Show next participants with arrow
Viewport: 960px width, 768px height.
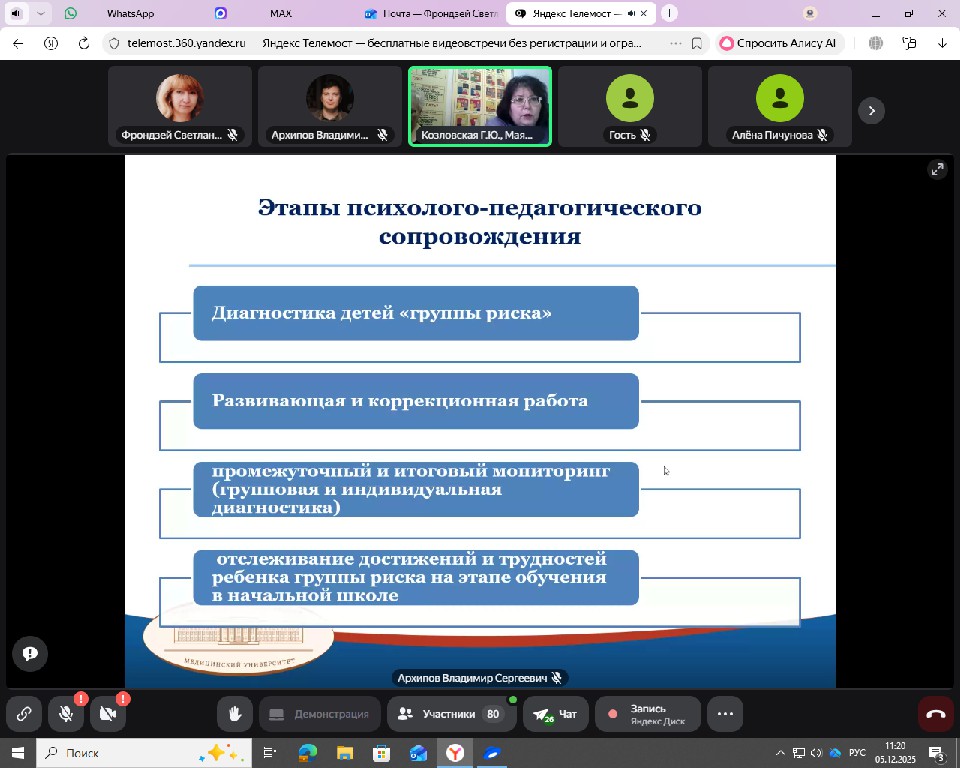click(x=871, y=111)
